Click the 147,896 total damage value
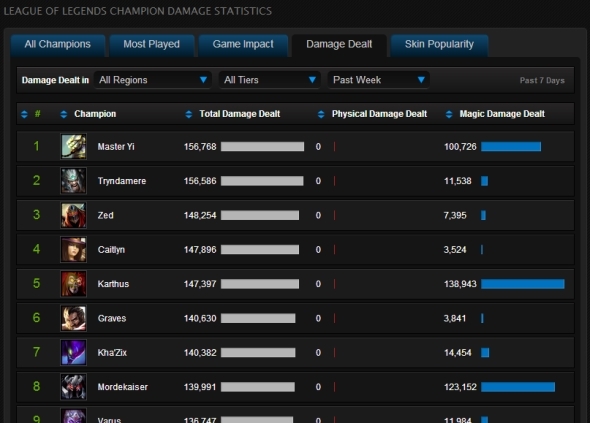 (200, 250)
